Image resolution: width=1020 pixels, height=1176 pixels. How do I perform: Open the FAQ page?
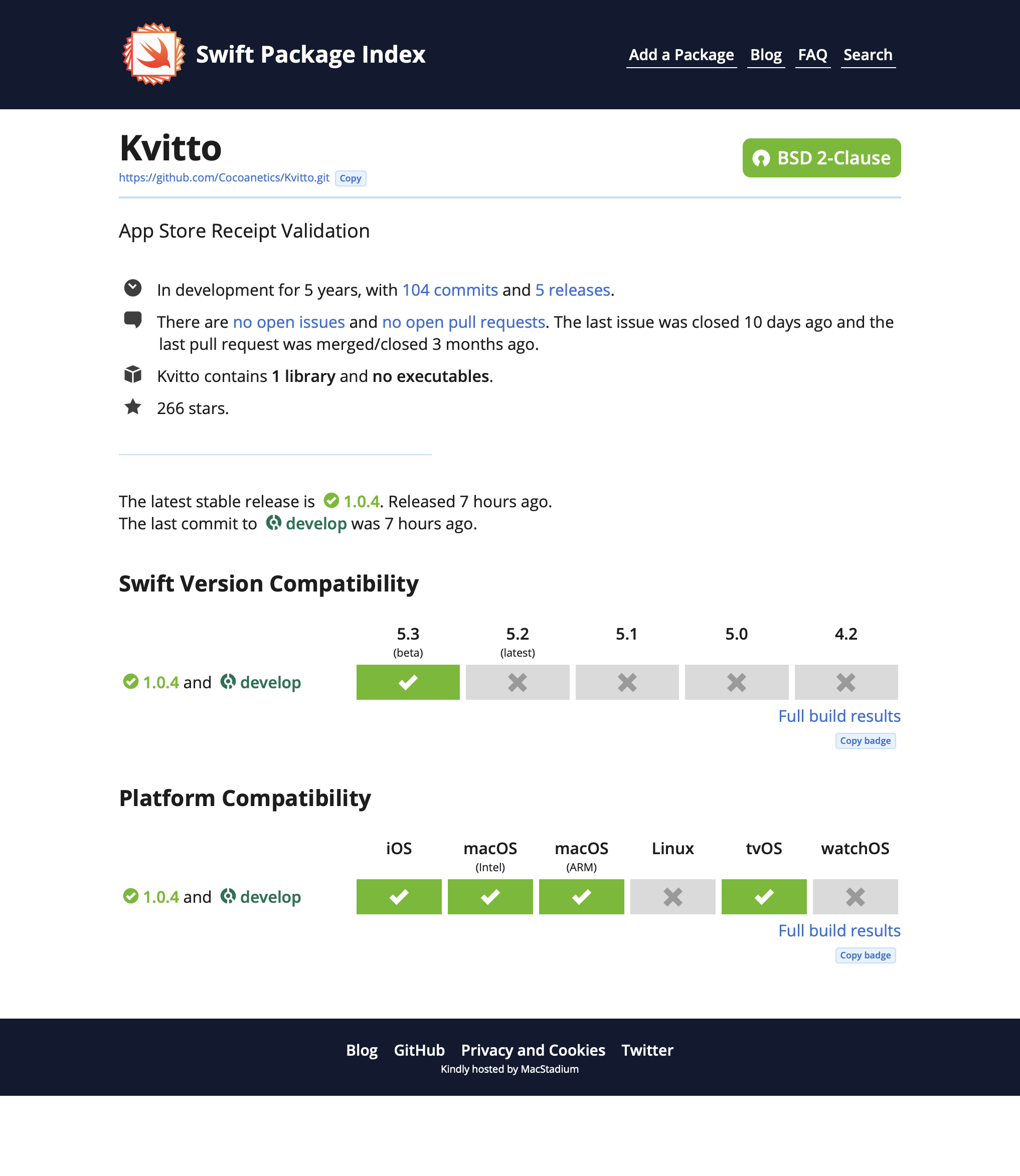[x=812, y=55]
